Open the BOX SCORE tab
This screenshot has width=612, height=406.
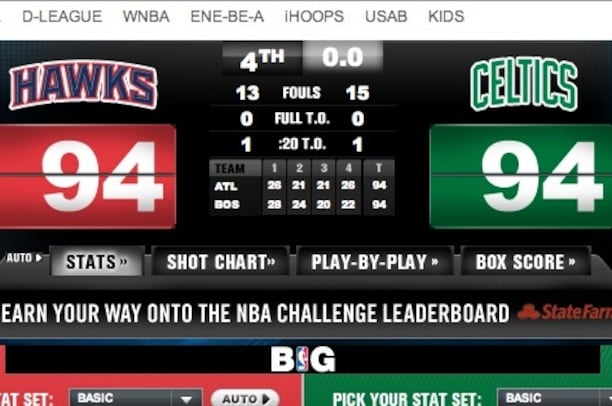click(x=525, y=261)
